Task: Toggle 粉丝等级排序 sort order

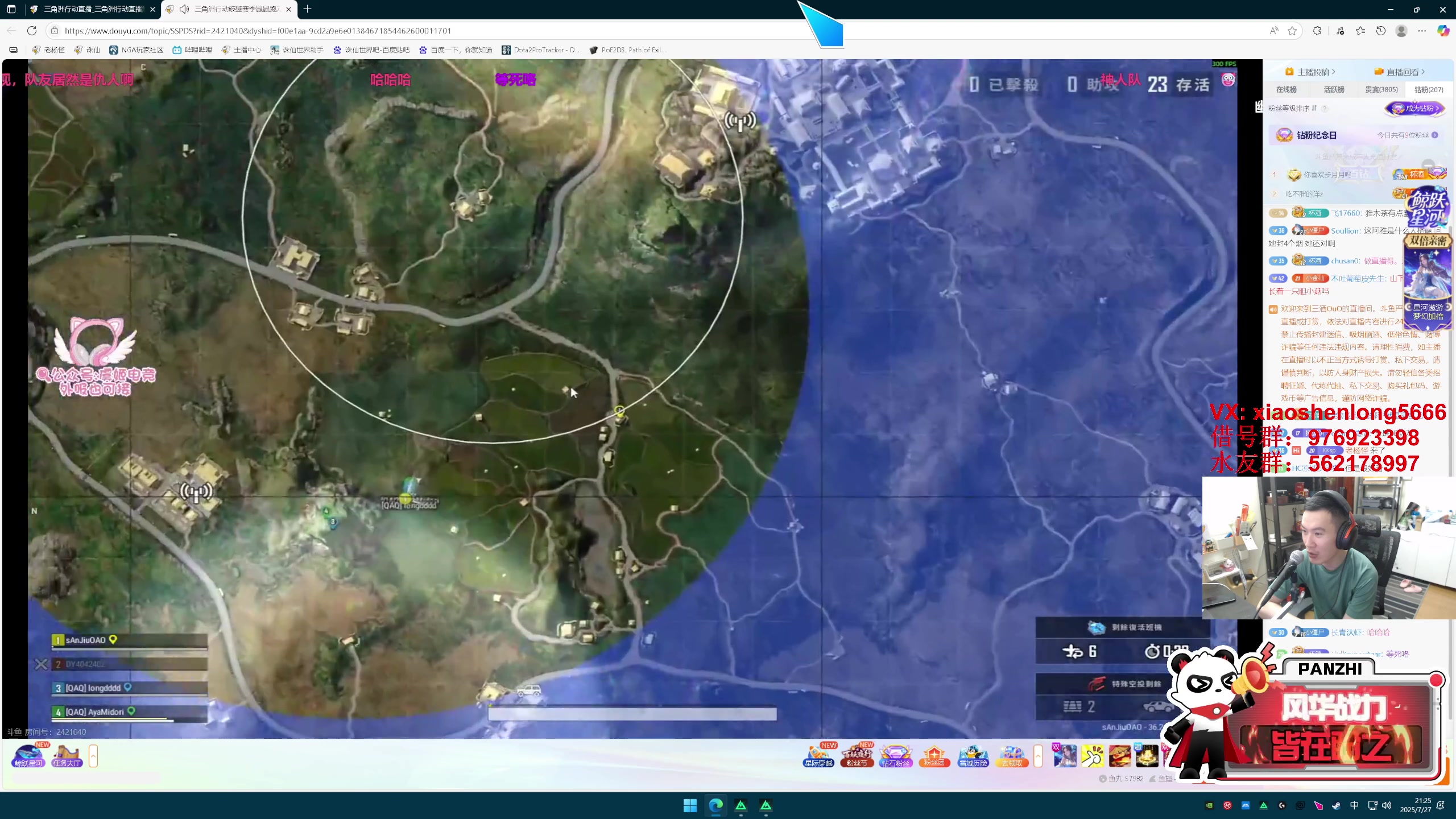Action: click(x=1292, y=108)
